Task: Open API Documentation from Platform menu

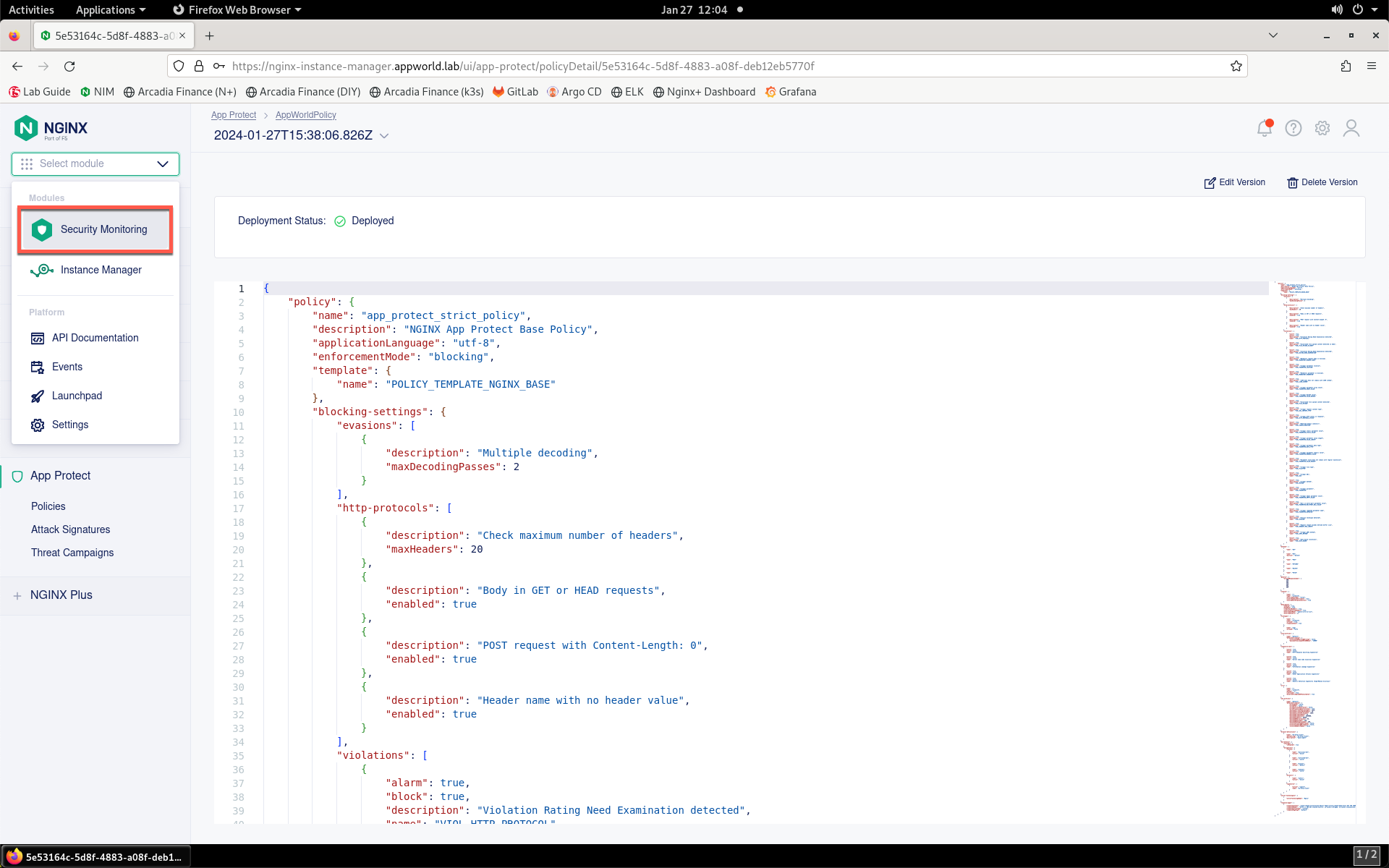Action: pyautogui.click(x=95, y=338)
